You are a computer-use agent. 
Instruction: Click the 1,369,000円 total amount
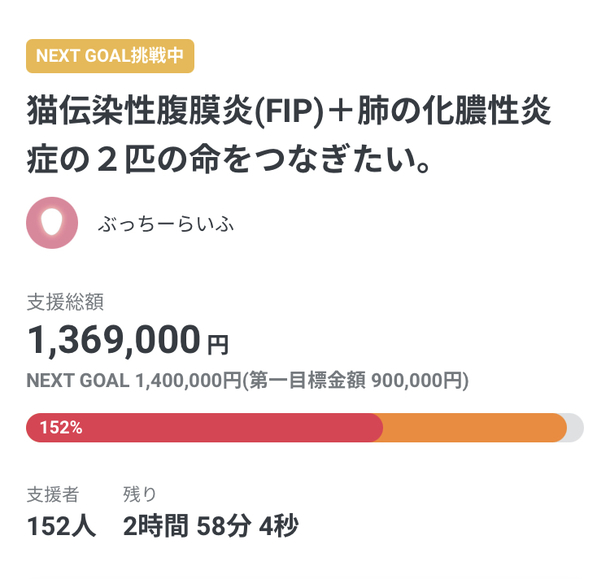pos(115,342)
